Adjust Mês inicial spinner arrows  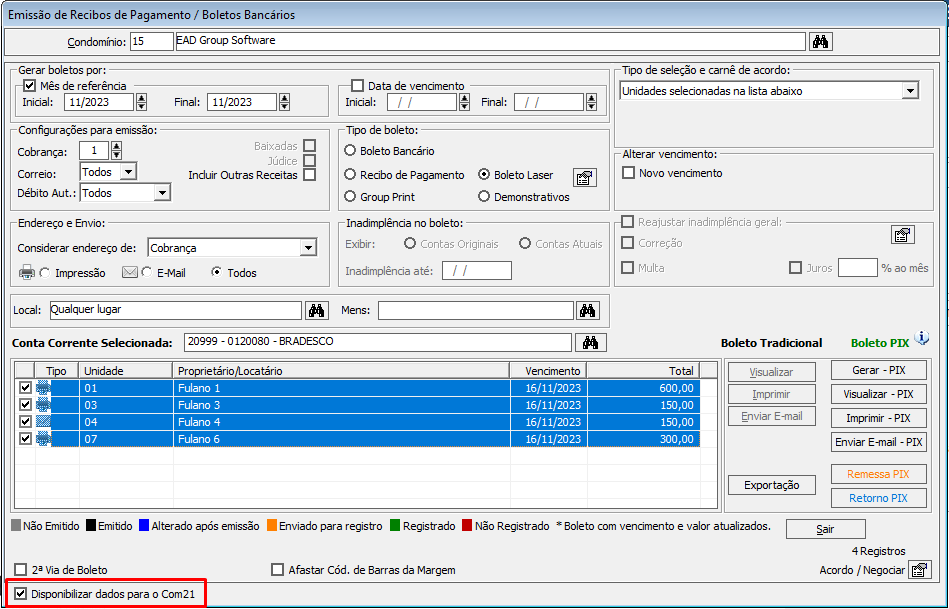click(x=141, y=102)
